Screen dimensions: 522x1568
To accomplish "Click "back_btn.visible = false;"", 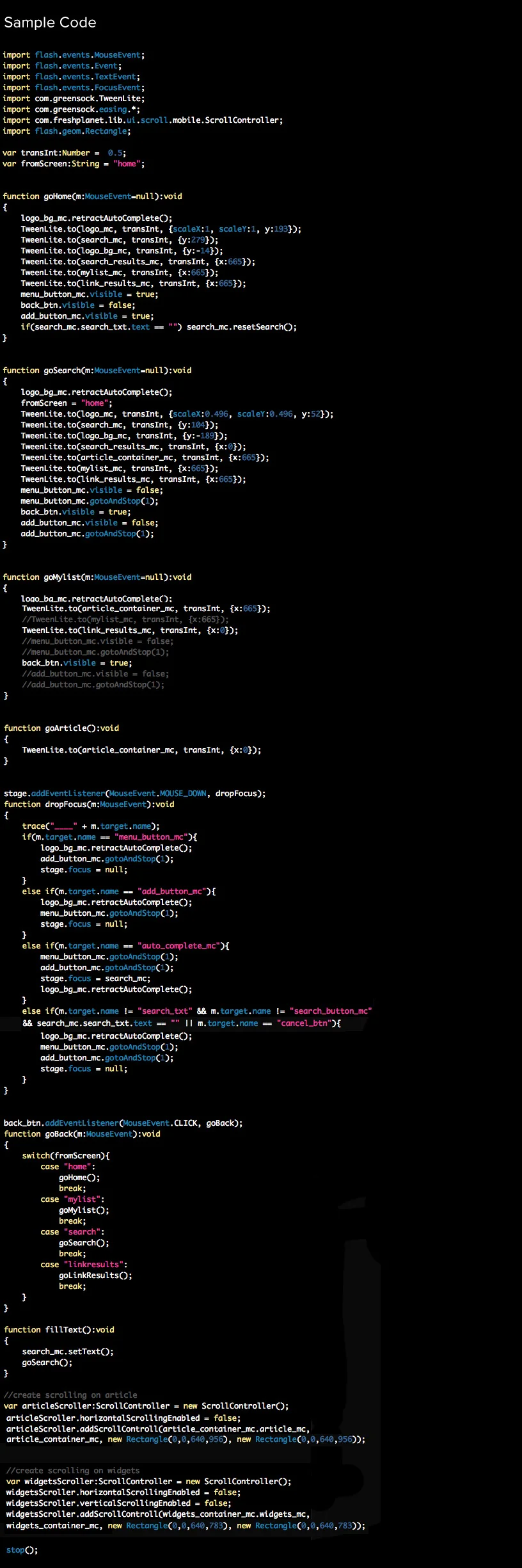I will (78, 305).
